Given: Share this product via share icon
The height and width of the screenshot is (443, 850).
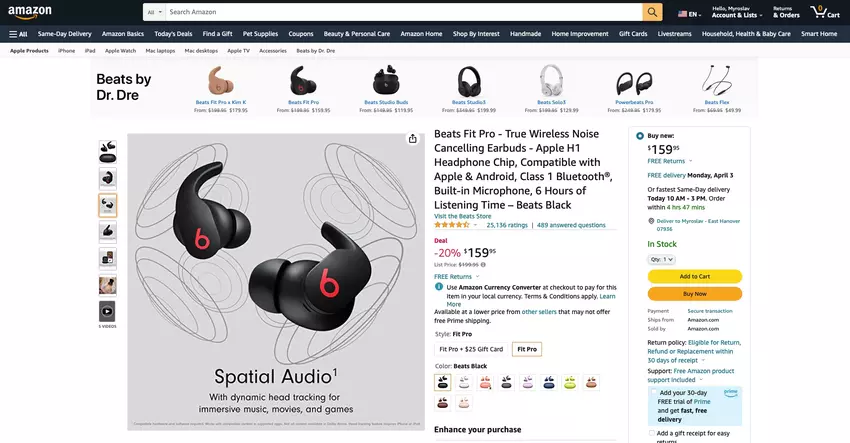Looking at the screenshot, I should [x=413, y=139].
